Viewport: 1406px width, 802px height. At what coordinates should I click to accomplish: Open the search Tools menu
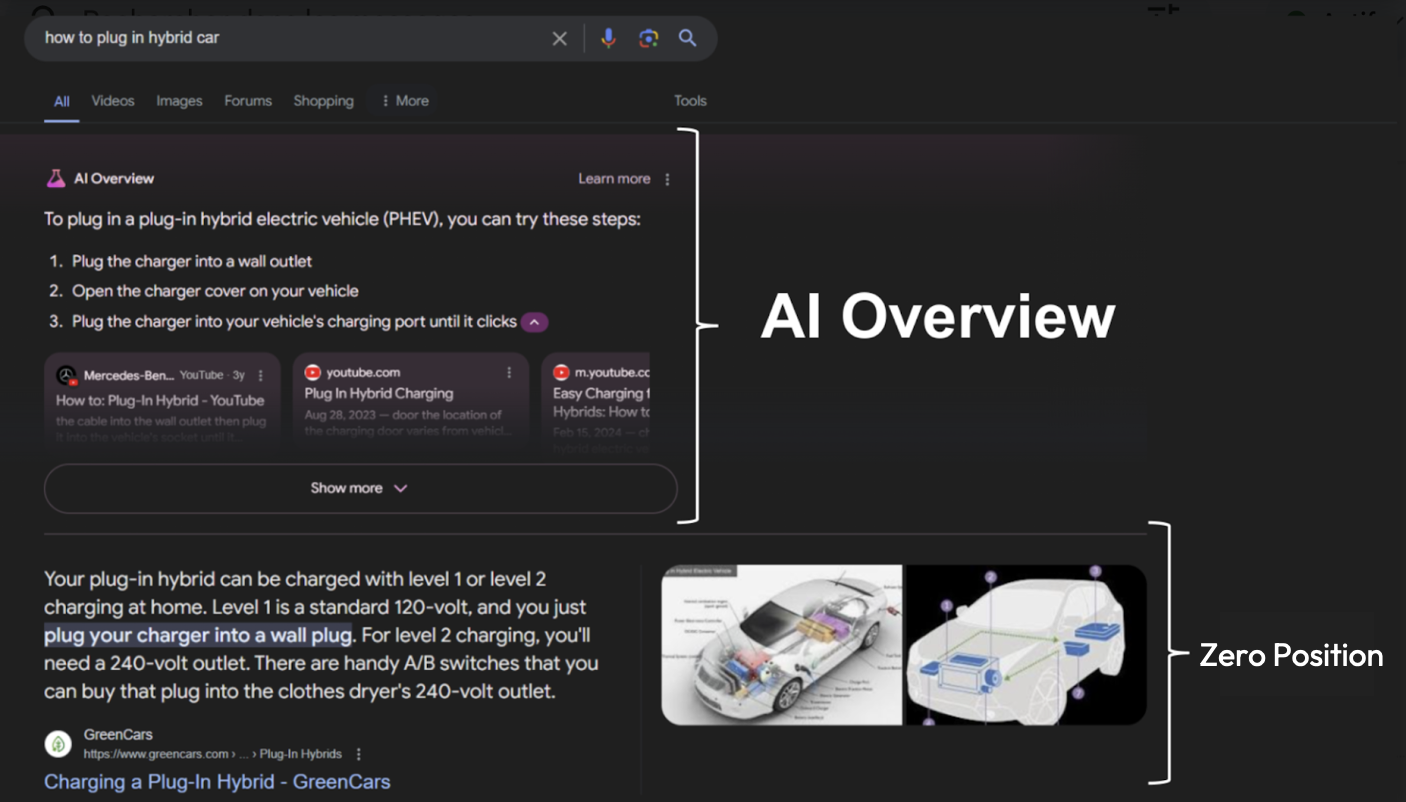click(x=690, y=101)
